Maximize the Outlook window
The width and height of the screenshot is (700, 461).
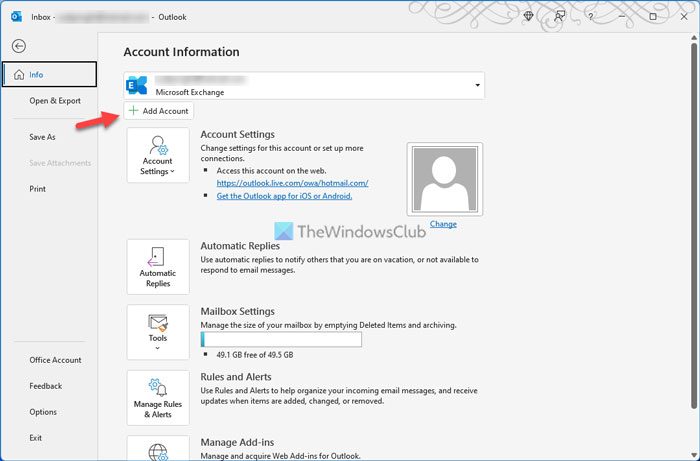click(x=653, y=17)
